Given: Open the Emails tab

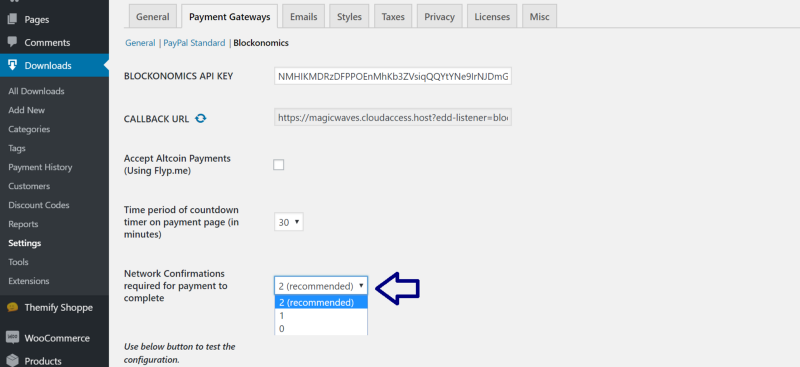Looking at the screenshot, I should [x=304, y=17].
